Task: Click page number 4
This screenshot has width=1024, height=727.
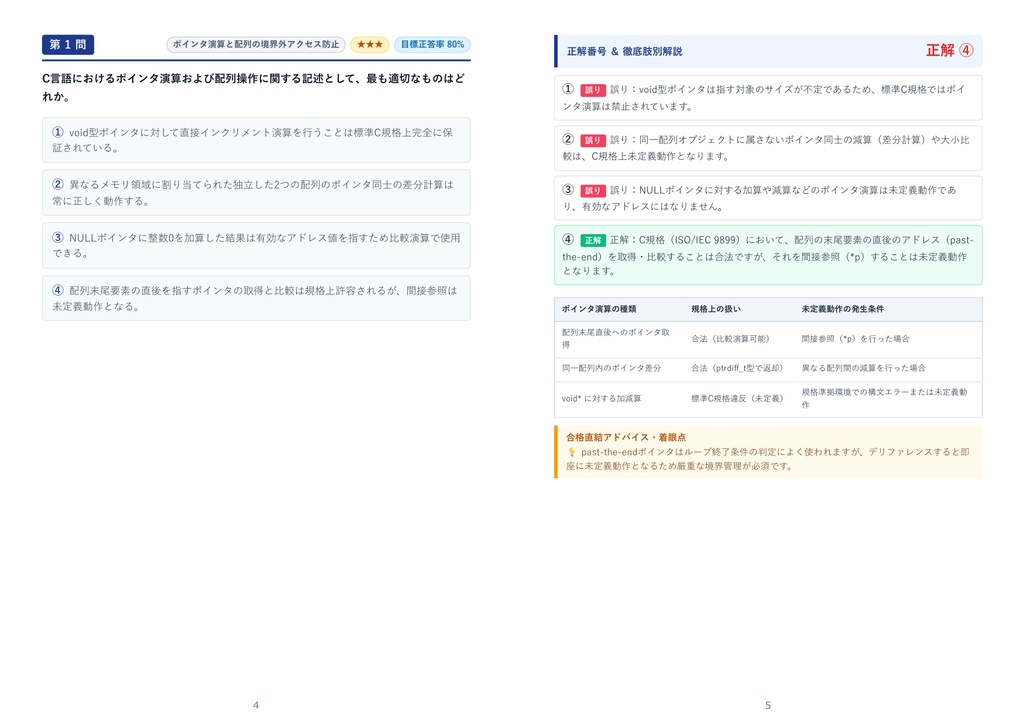Action: [x=256, y=705]
